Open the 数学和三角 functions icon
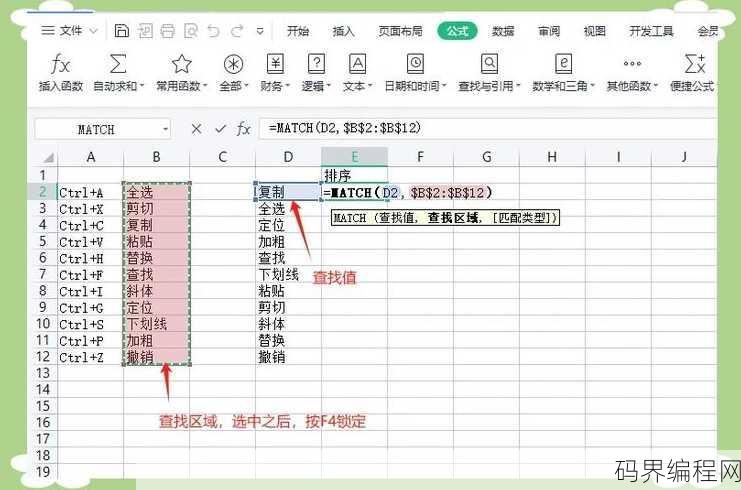The width and height of the screenshot is (741, 490). click(x=563, y=63)
